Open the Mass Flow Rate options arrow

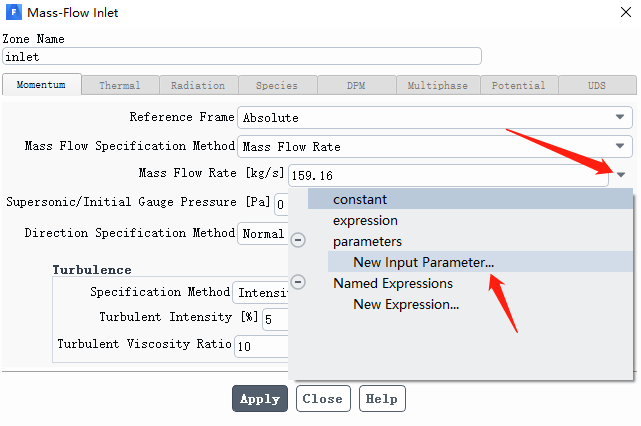621,175
